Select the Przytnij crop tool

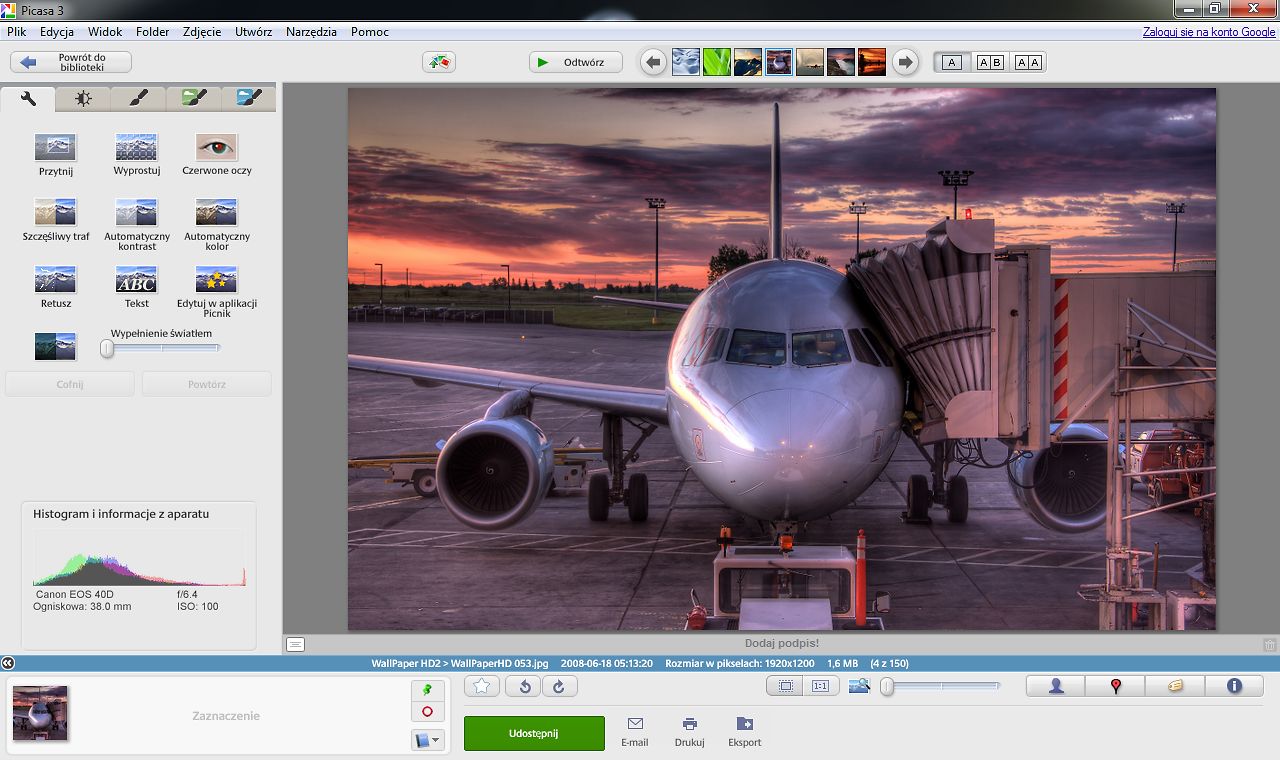point(55,148)
